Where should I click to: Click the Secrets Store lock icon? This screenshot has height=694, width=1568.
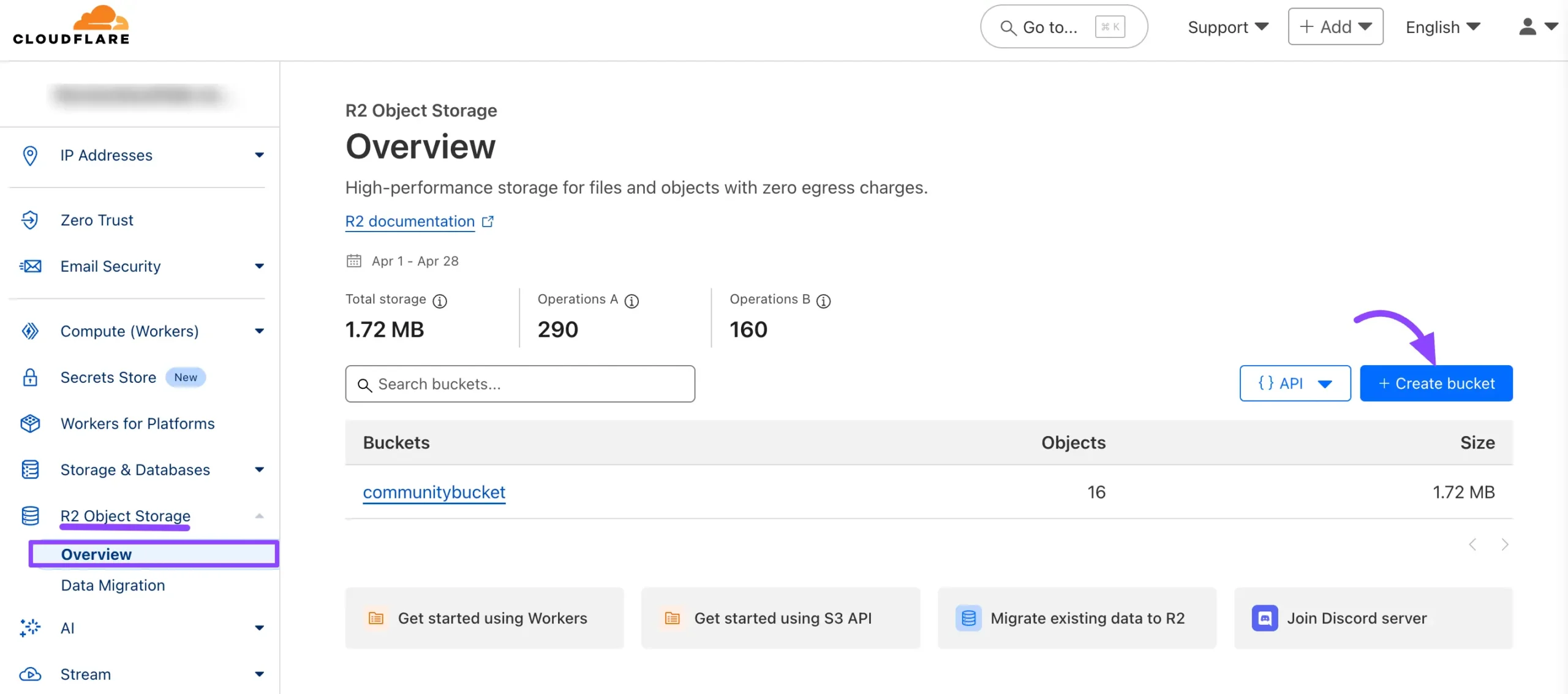pos(30,377)
